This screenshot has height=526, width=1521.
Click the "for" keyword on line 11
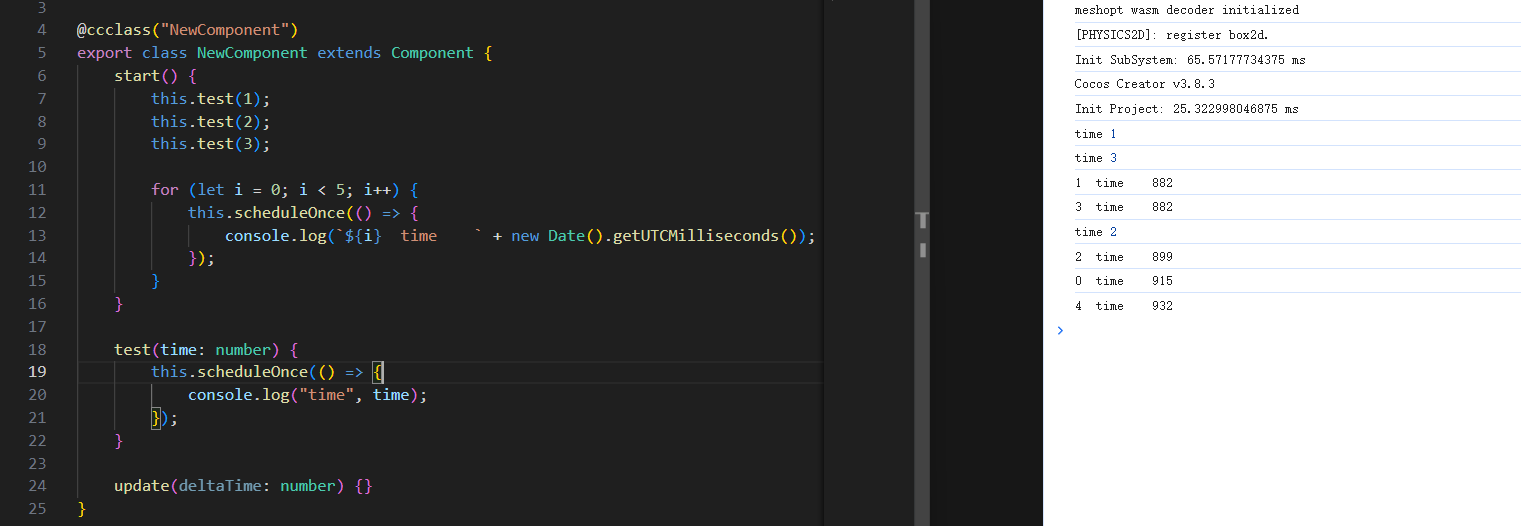pyautogui.click(x=165, y=189)
